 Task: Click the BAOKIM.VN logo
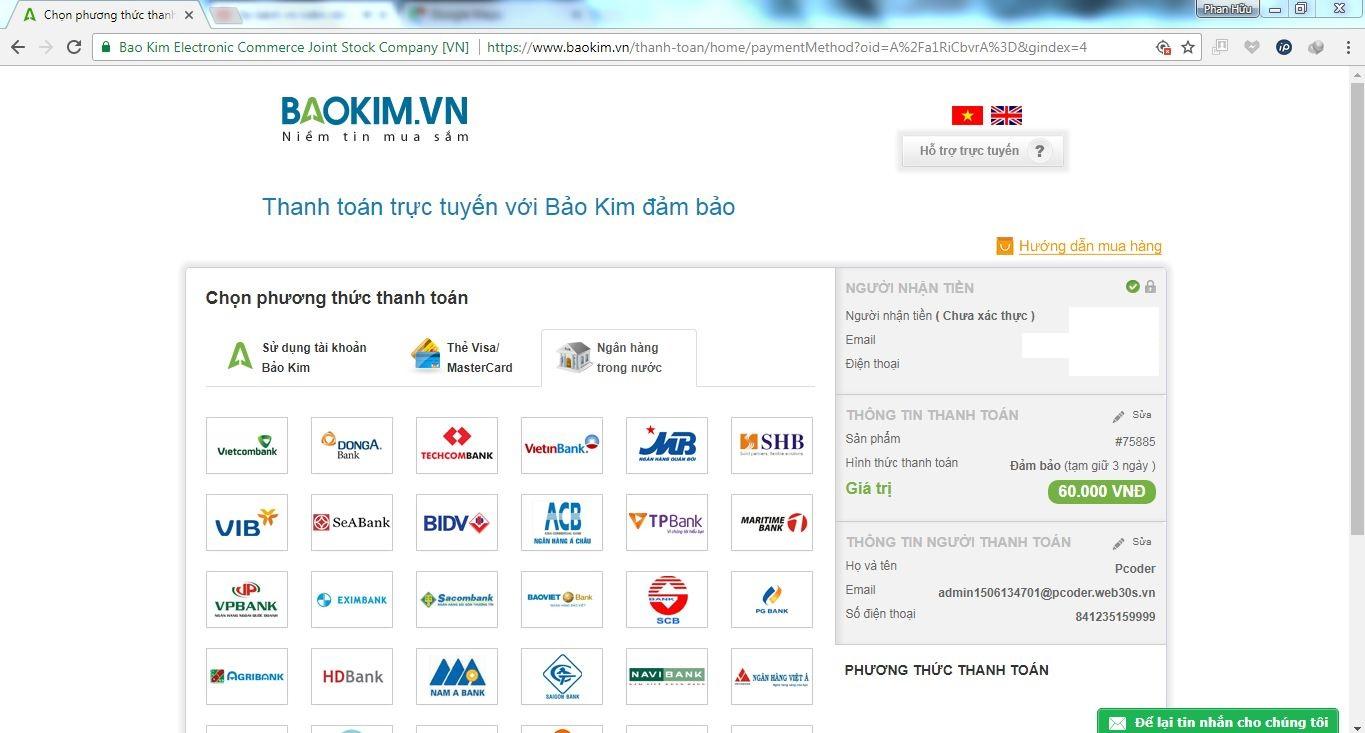(x=375, y=118)
